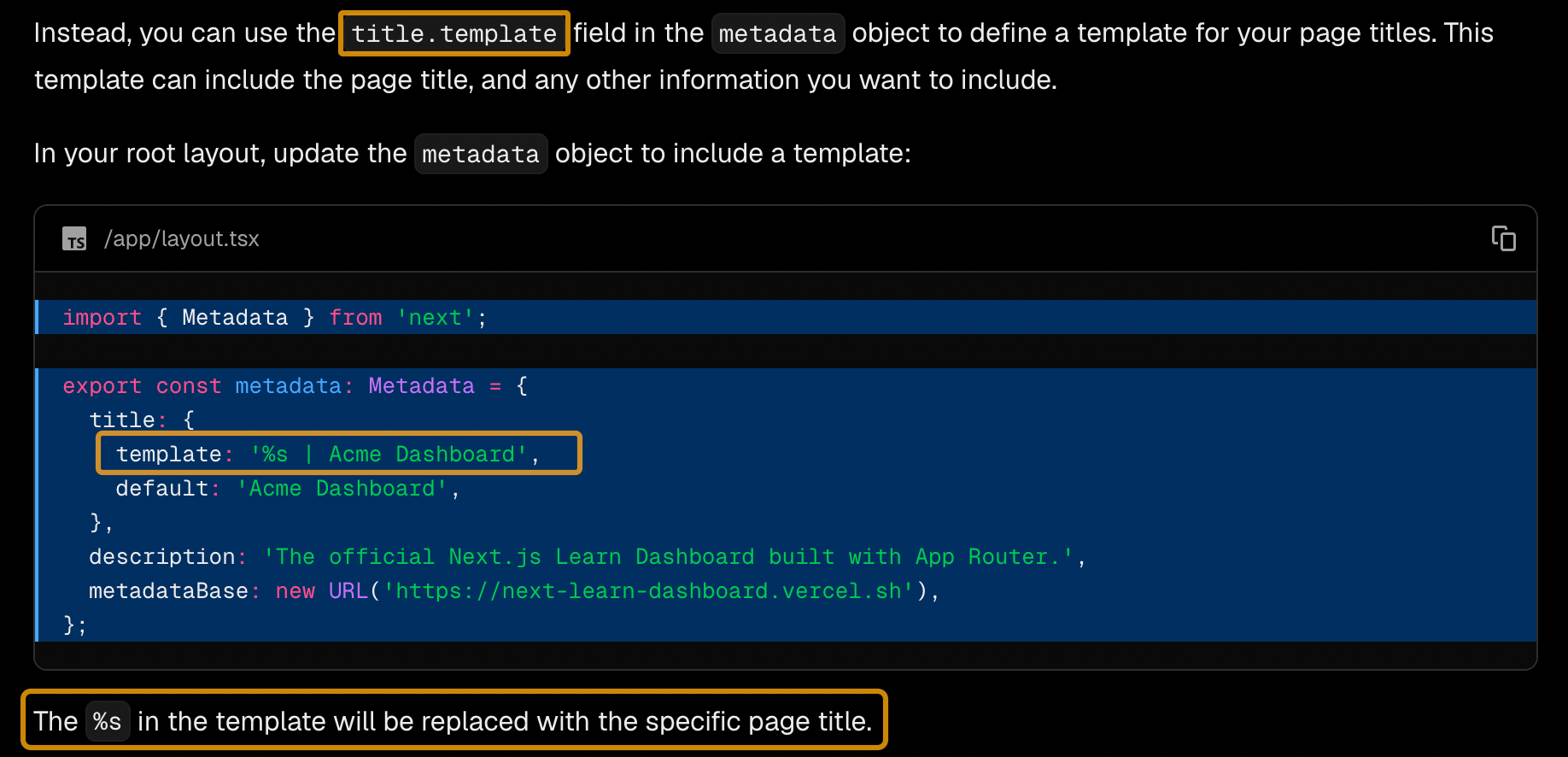Click the /app/layout.tsx filename label
The image size is (1568, 757).
[x=181, y=238]
